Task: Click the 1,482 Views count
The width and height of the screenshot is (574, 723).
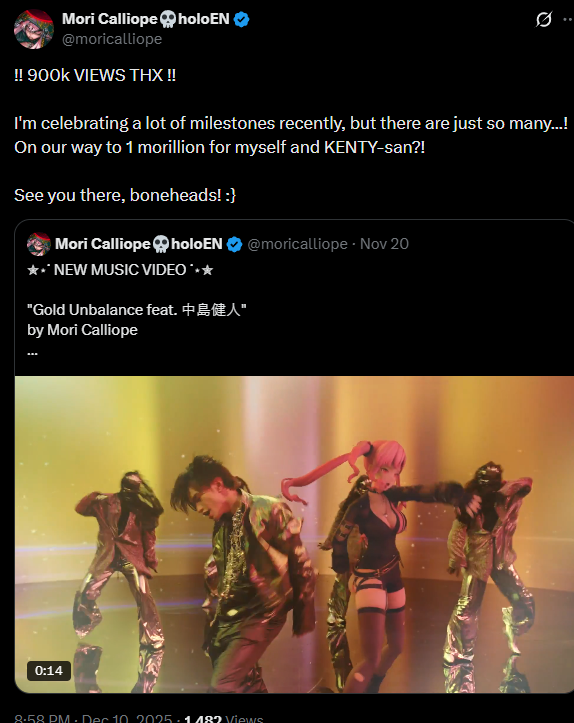Action: [x=224, y=718]
